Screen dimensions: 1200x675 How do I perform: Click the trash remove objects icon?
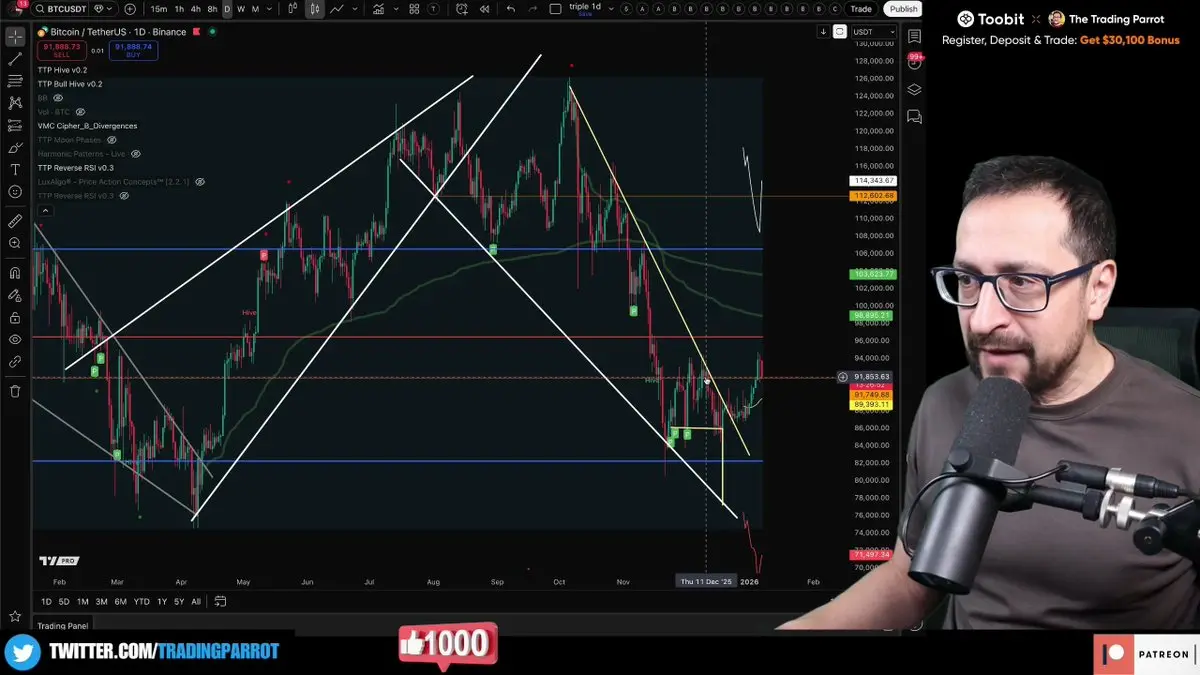(15, 390)
